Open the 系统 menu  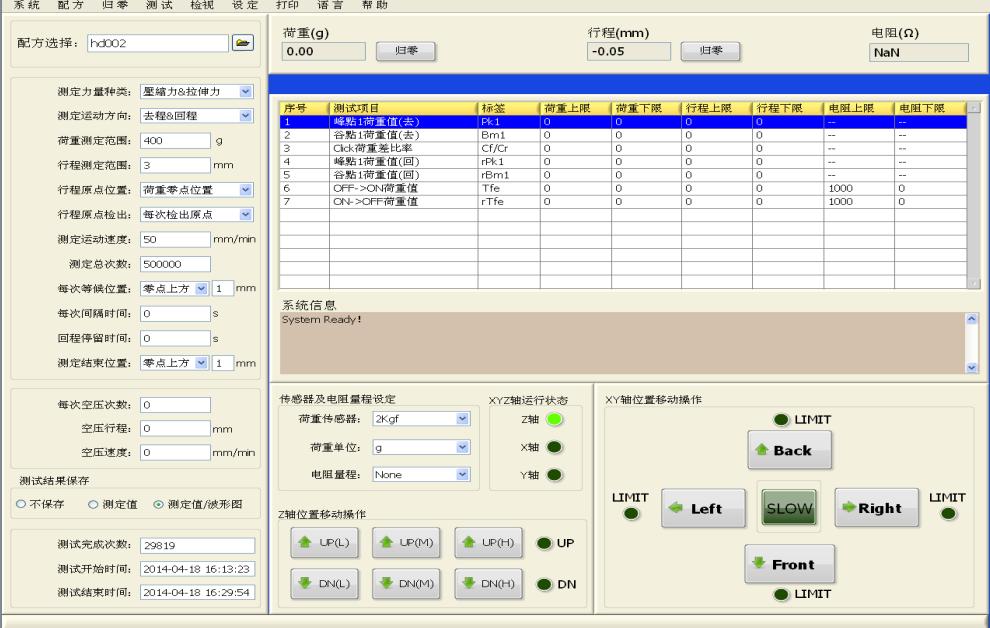(x=26, y=4)
